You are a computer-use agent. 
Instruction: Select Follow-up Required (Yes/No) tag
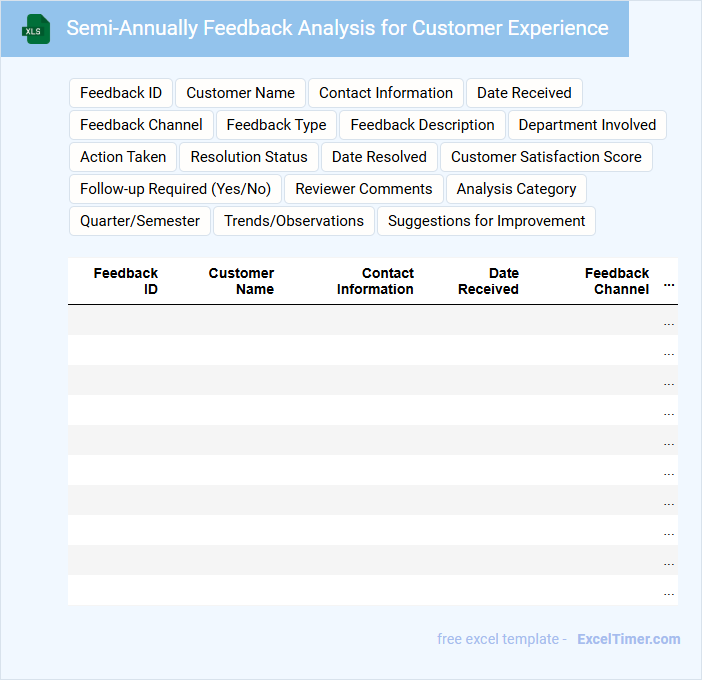[175, 189]
